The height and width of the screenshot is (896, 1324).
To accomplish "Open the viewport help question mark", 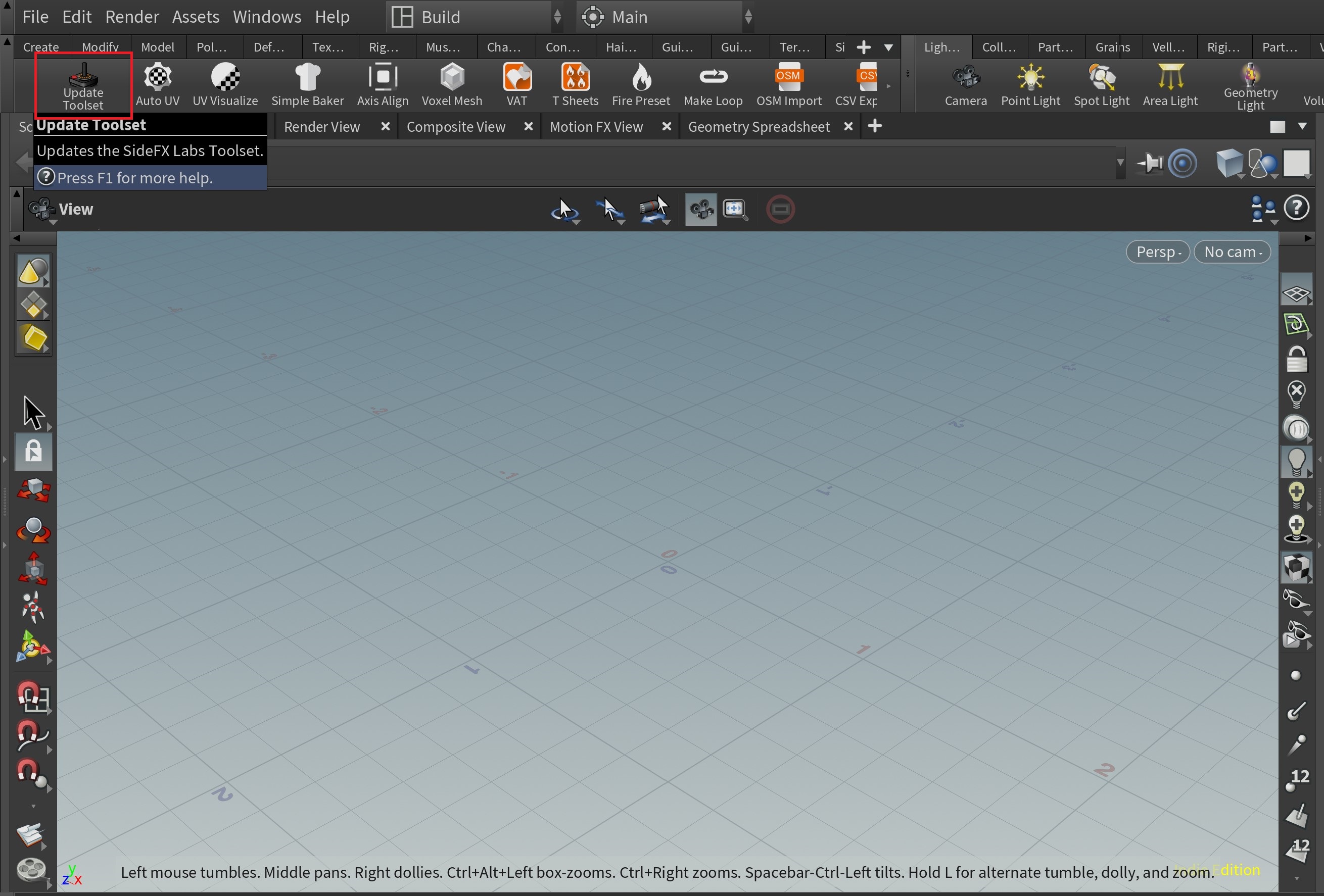I will [1297, 209].
